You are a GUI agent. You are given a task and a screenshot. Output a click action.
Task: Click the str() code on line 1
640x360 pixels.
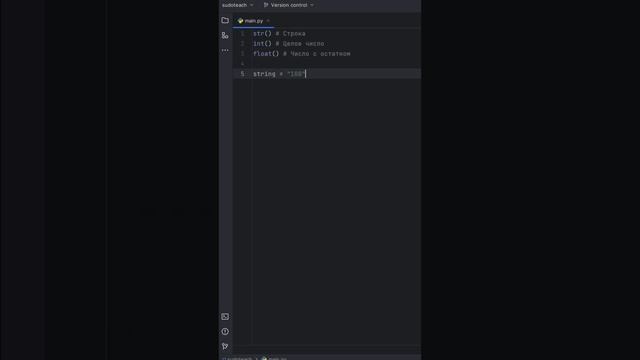262,33
